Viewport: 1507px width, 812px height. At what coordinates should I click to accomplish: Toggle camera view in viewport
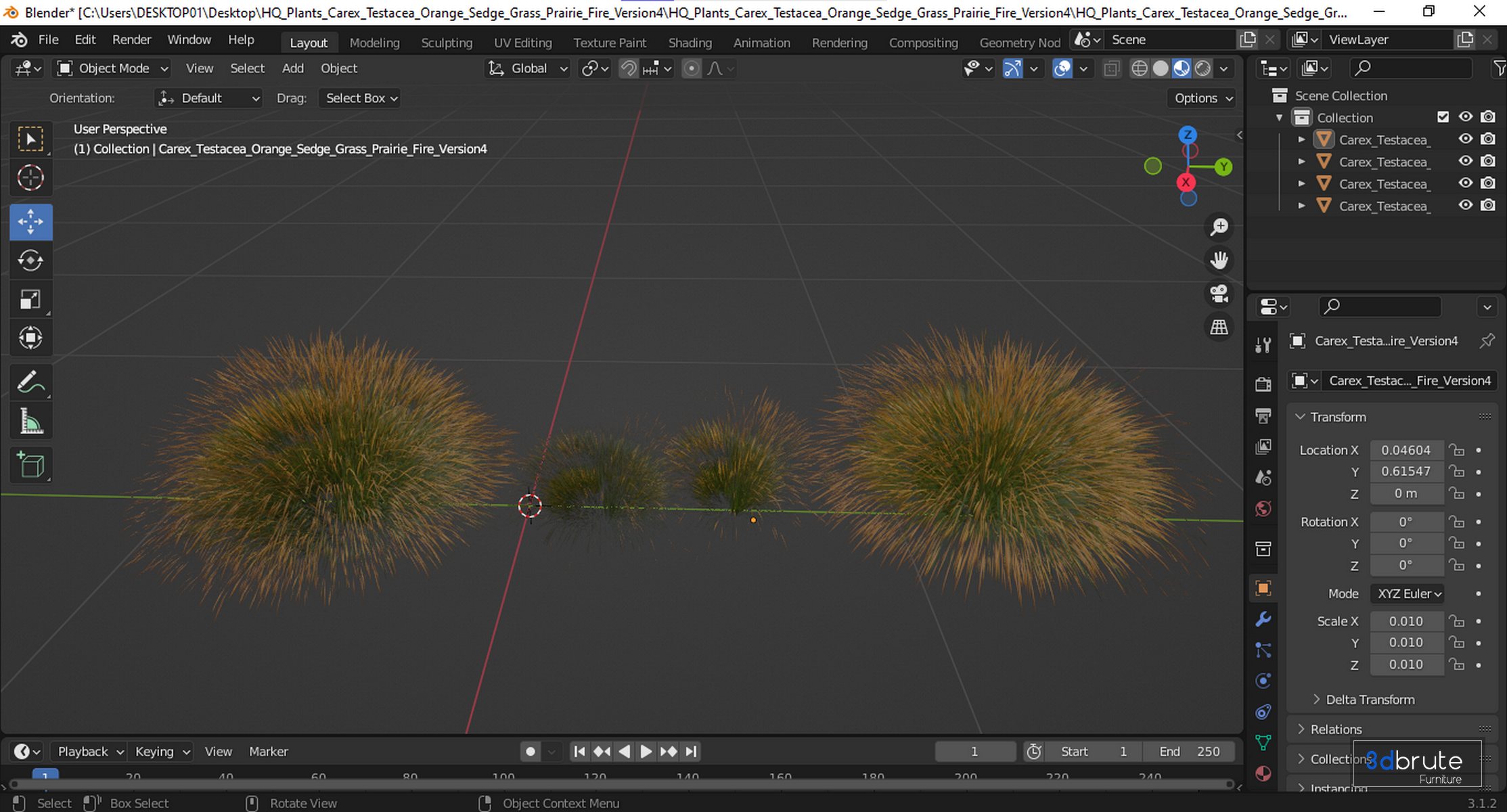point(1219,294)
